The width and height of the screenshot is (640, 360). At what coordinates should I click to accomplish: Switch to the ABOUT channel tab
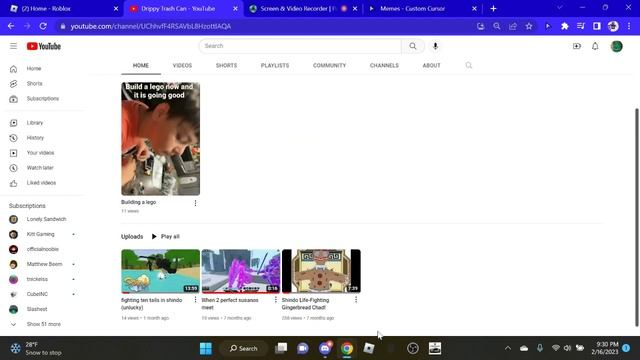pyautogui.click(x=431, y=65)
